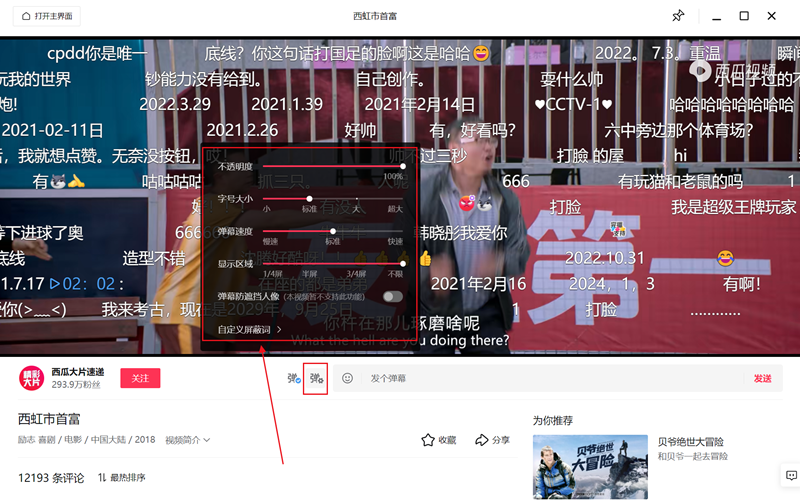
Task: Follow 西瓜大片速递 via the 关注 button
Action: [140, 378]
